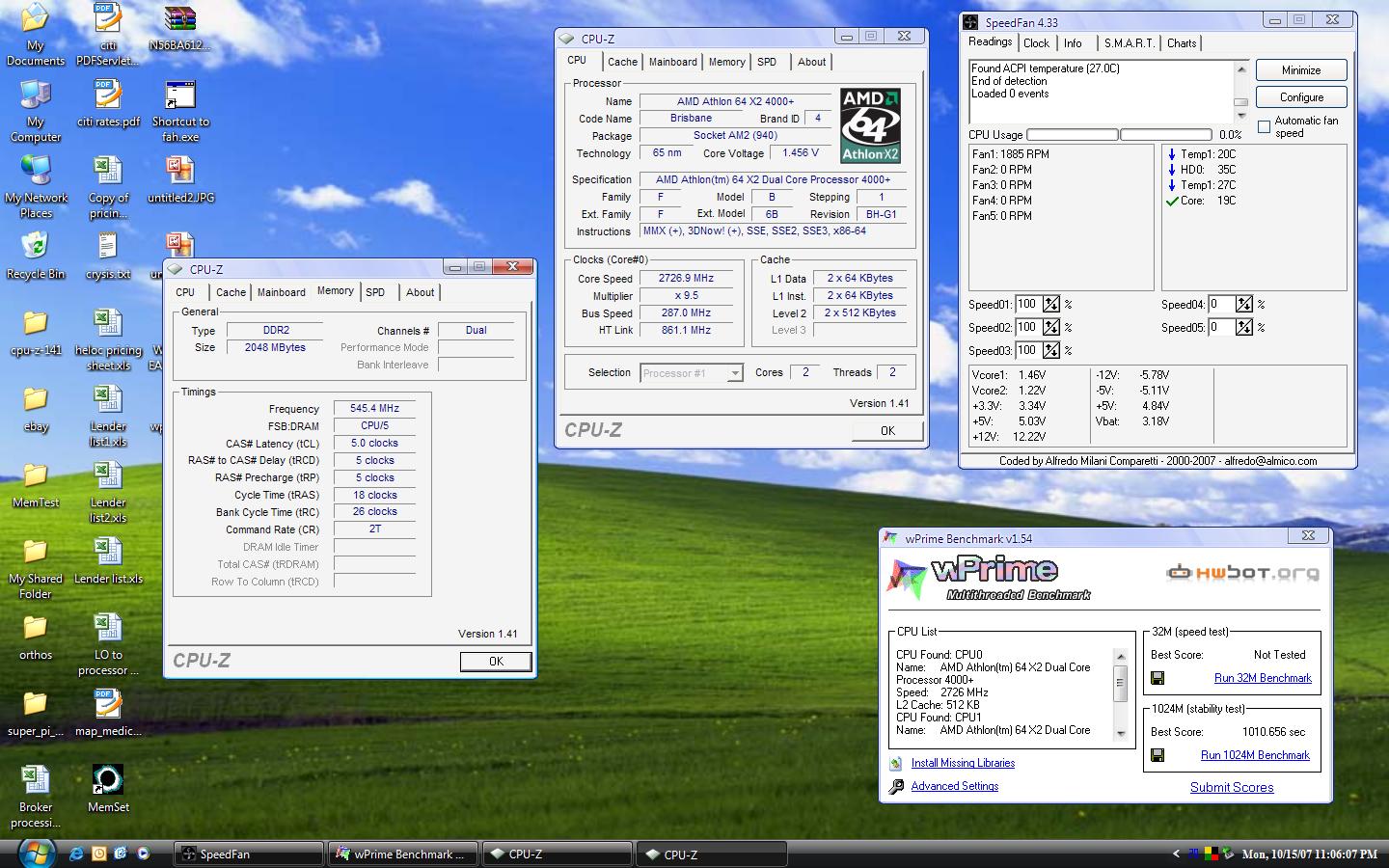This screenshot has height=868, width=1389.
Task: Open SpeedFan Info tab
Action: coord(1073,43)
